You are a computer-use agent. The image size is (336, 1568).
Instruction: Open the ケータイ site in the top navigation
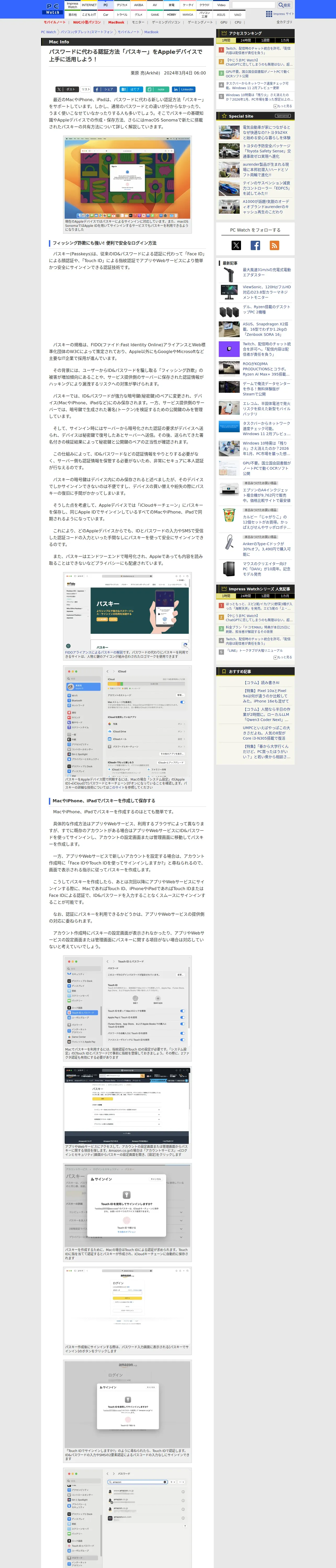pyautogui.click(x=188, y=5)
